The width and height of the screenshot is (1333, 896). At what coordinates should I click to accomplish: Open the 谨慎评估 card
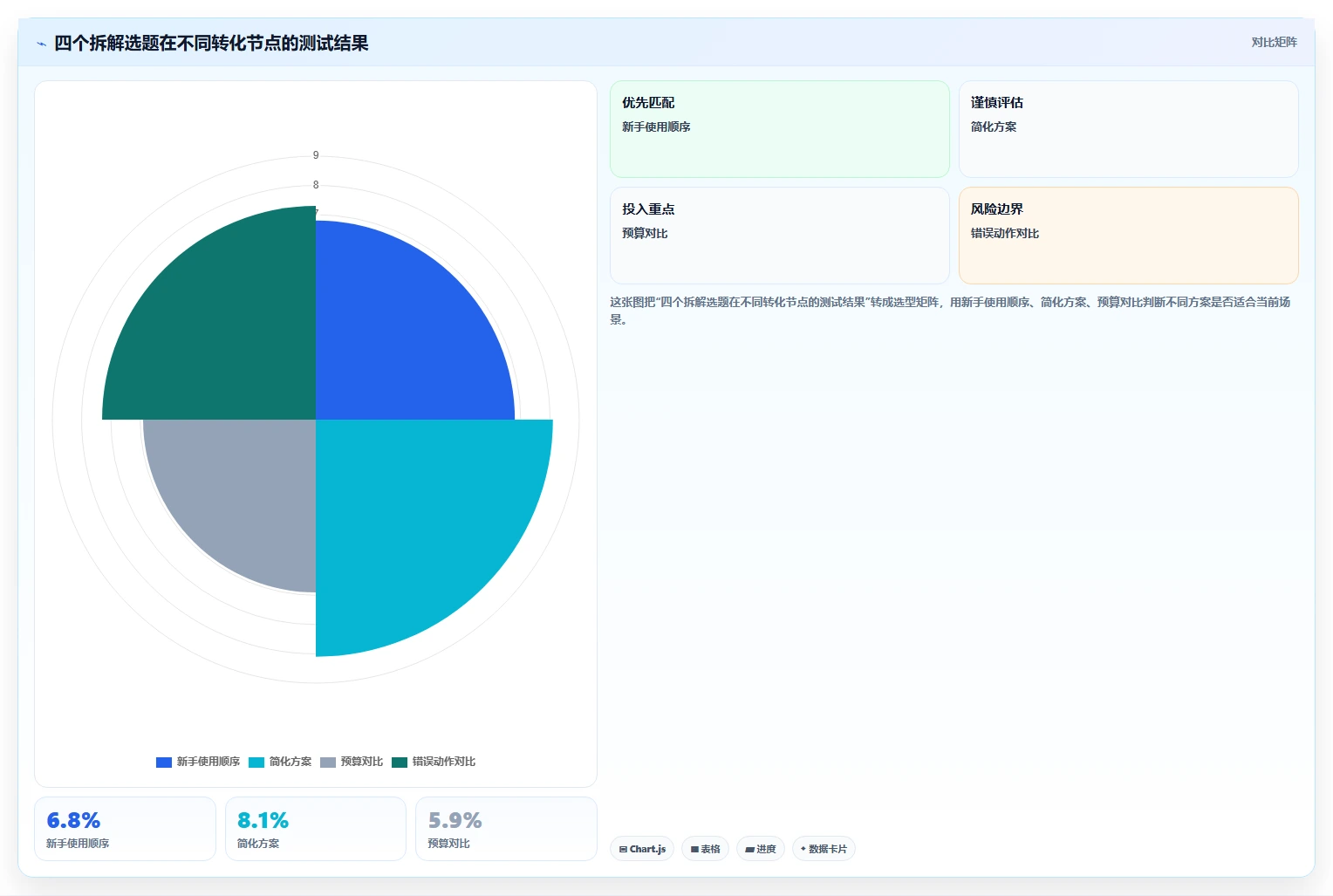coord(1129,129)
